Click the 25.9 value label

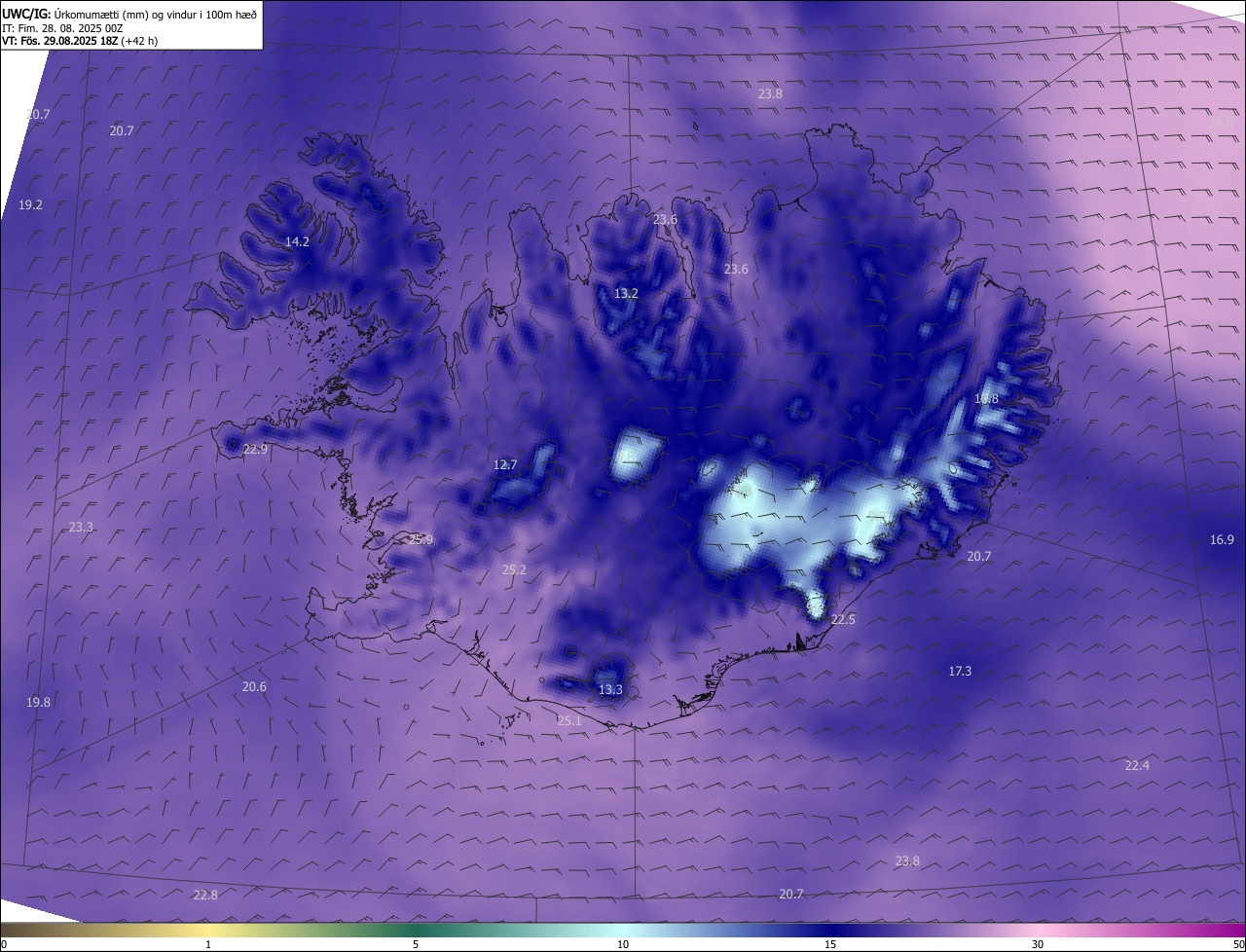pyautogui.click(x=421, y=539)
